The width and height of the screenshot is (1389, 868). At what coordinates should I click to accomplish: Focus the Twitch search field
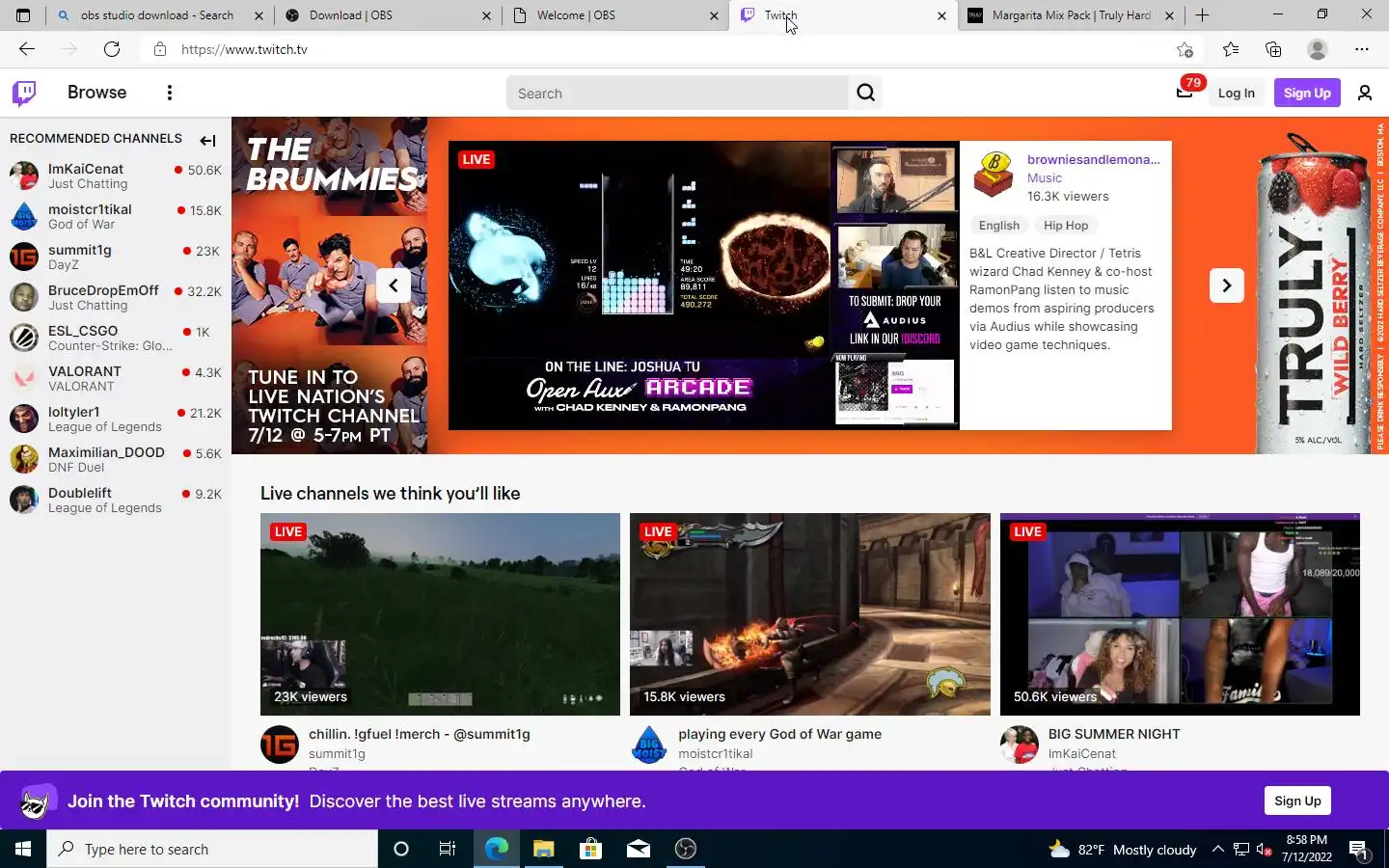pyautogui.click(x=677, y=93)
